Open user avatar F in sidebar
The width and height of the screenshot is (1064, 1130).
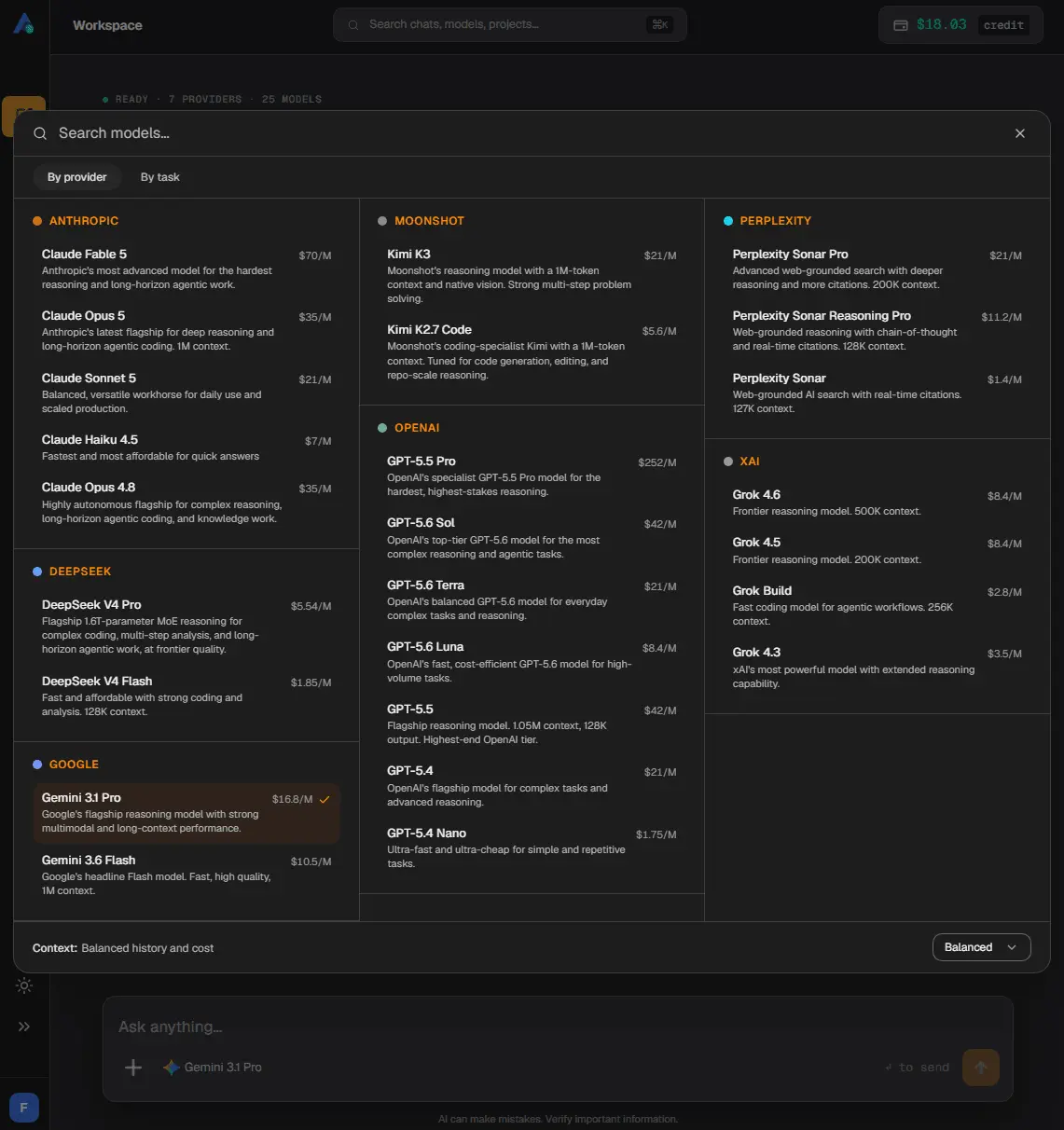(x=24, y=1108)
